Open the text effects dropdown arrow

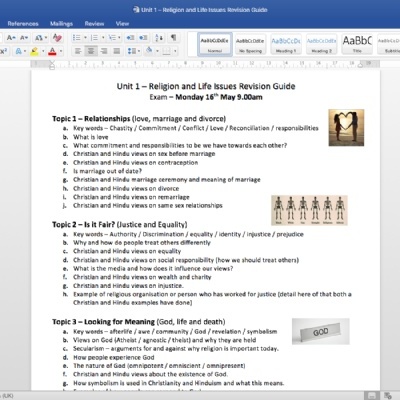pyautogui.click(x=25, y=51)
